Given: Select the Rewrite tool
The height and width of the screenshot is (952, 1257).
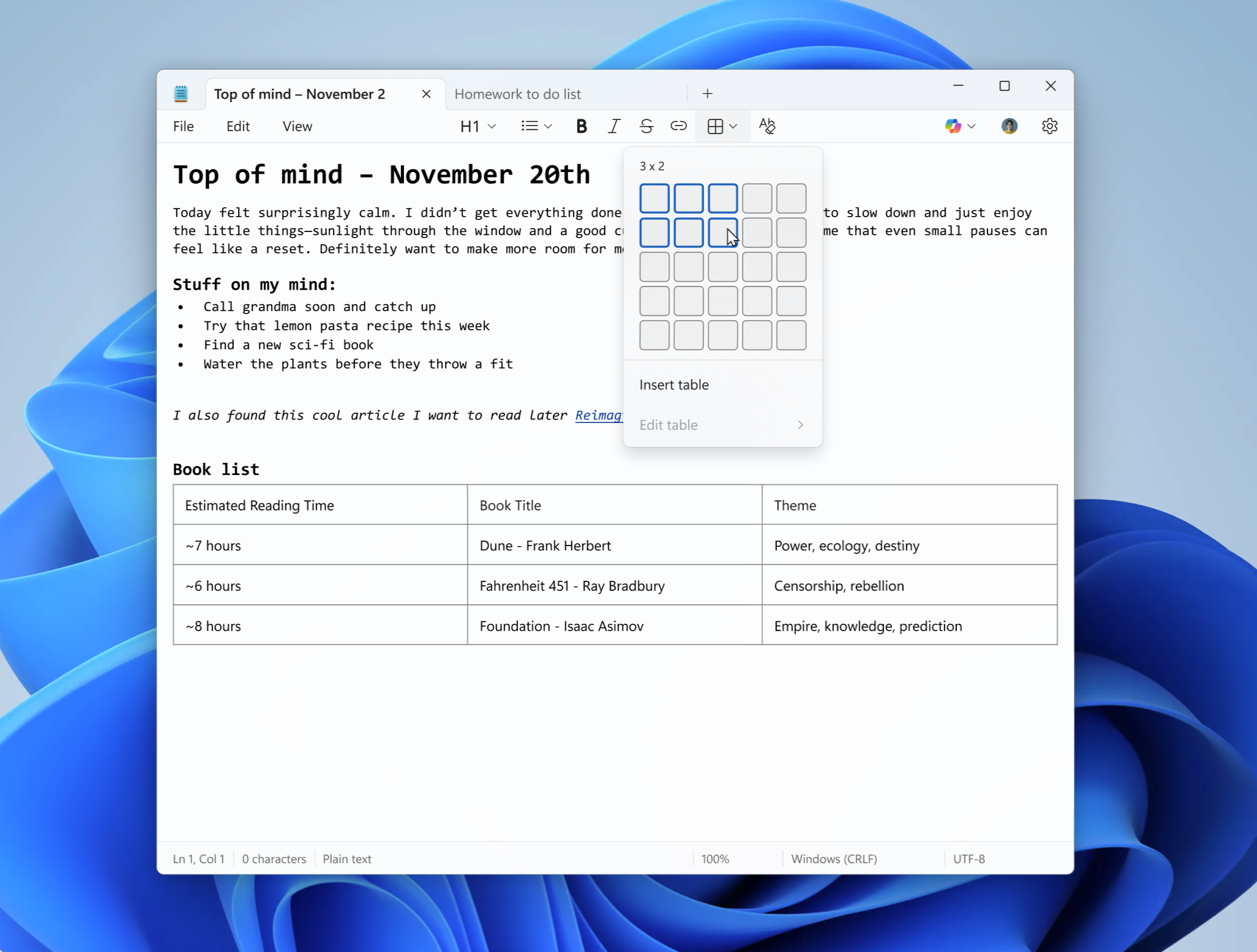Looking at the screenshot, I should pos(767,126).
